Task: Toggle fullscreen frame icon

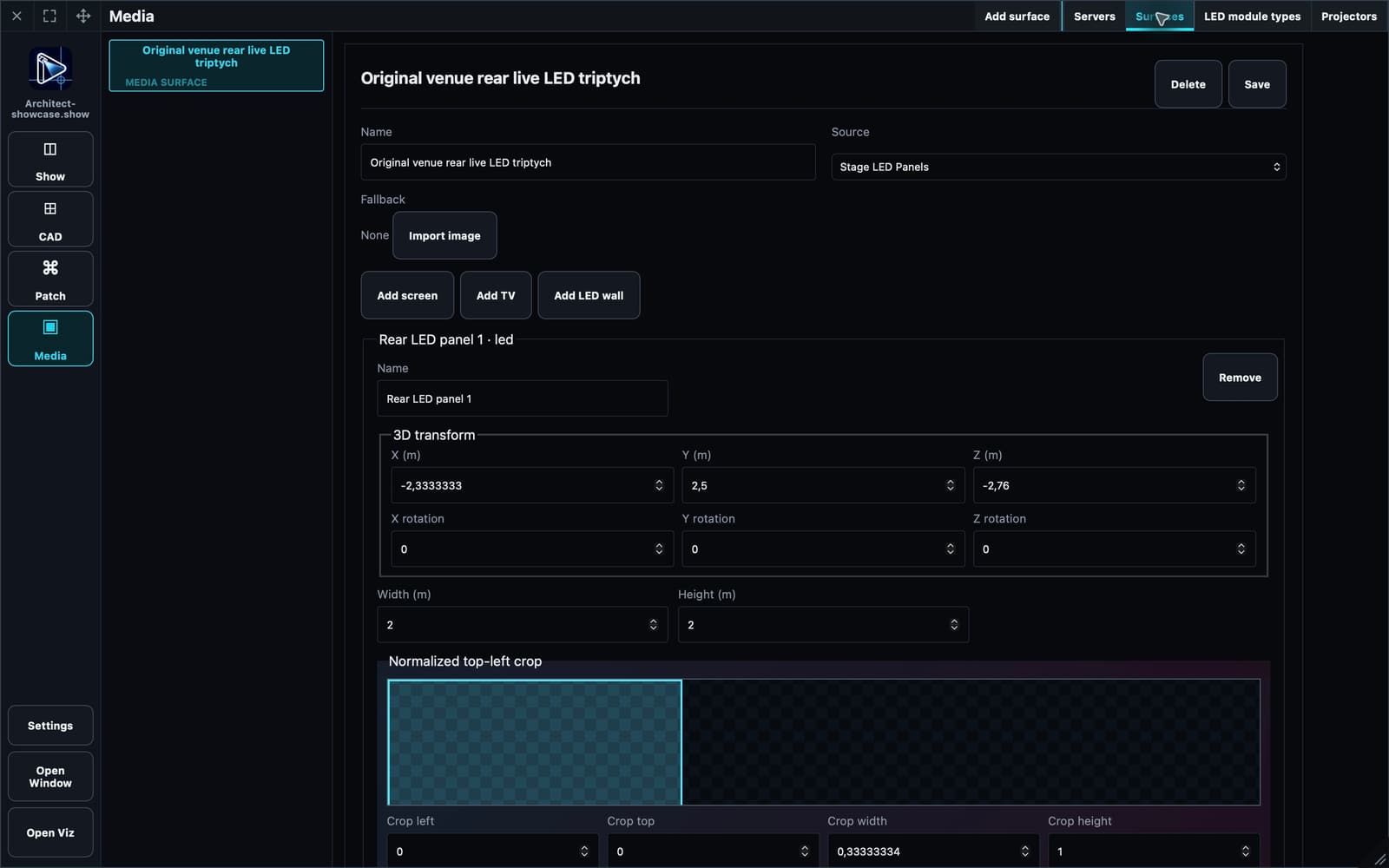Action: tap(49, 16)
